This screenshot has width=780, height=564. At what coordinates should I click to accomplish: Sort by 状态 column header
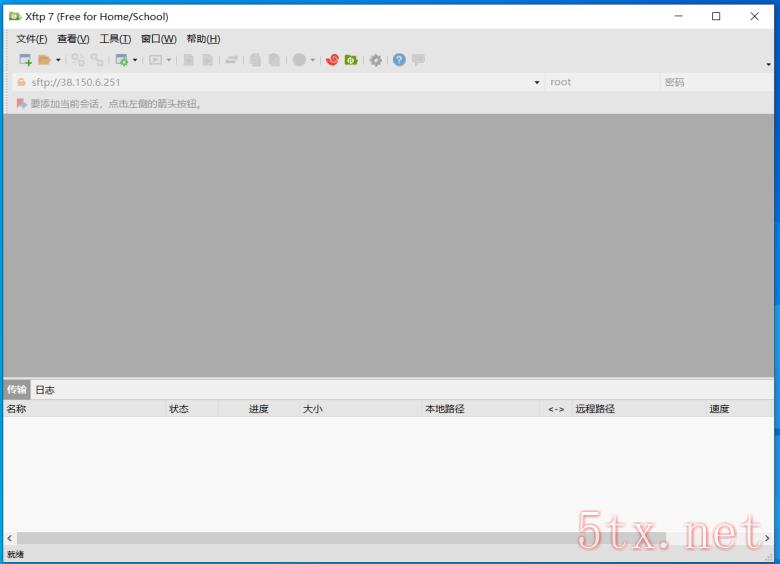(x=192, y=409)
